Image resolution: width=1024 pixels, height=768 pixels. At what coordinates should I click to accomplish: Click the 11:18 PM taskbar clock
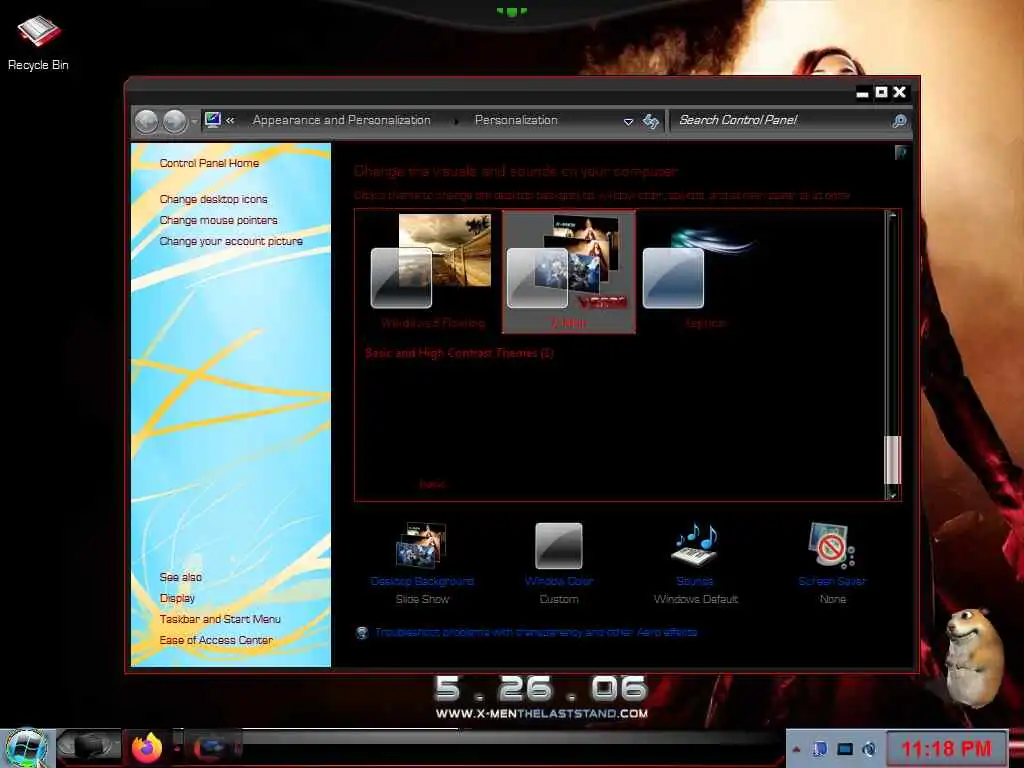tap(946, 748)
